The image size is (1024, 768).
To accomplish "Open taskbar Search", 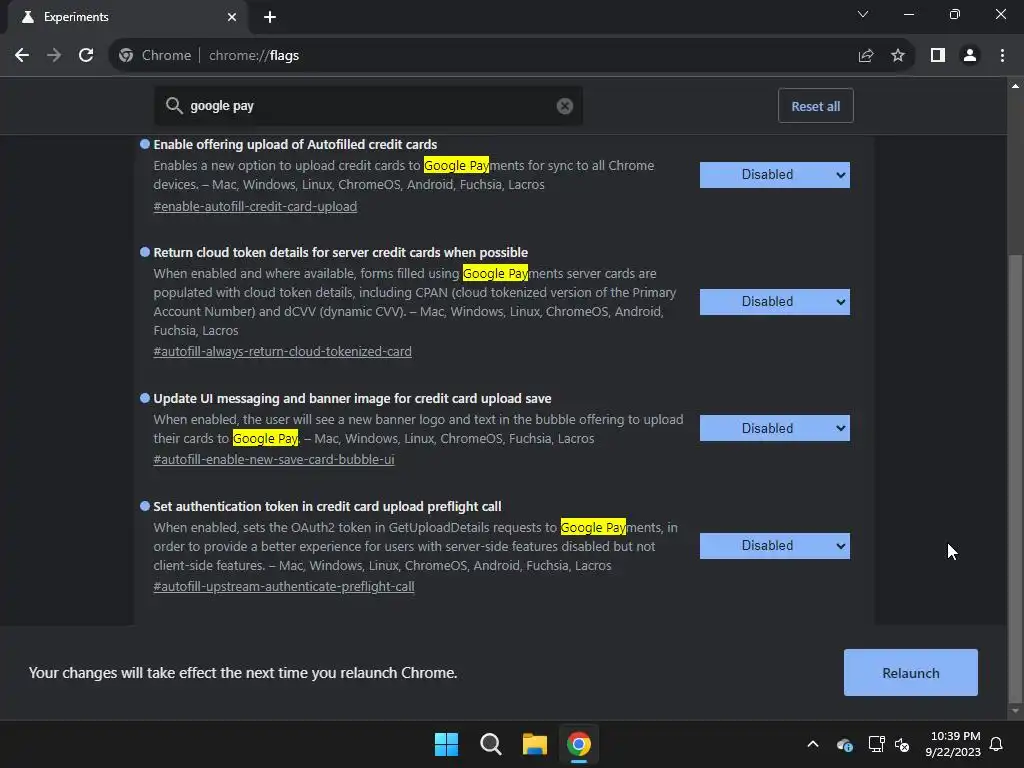I will [x=490, y=744].
